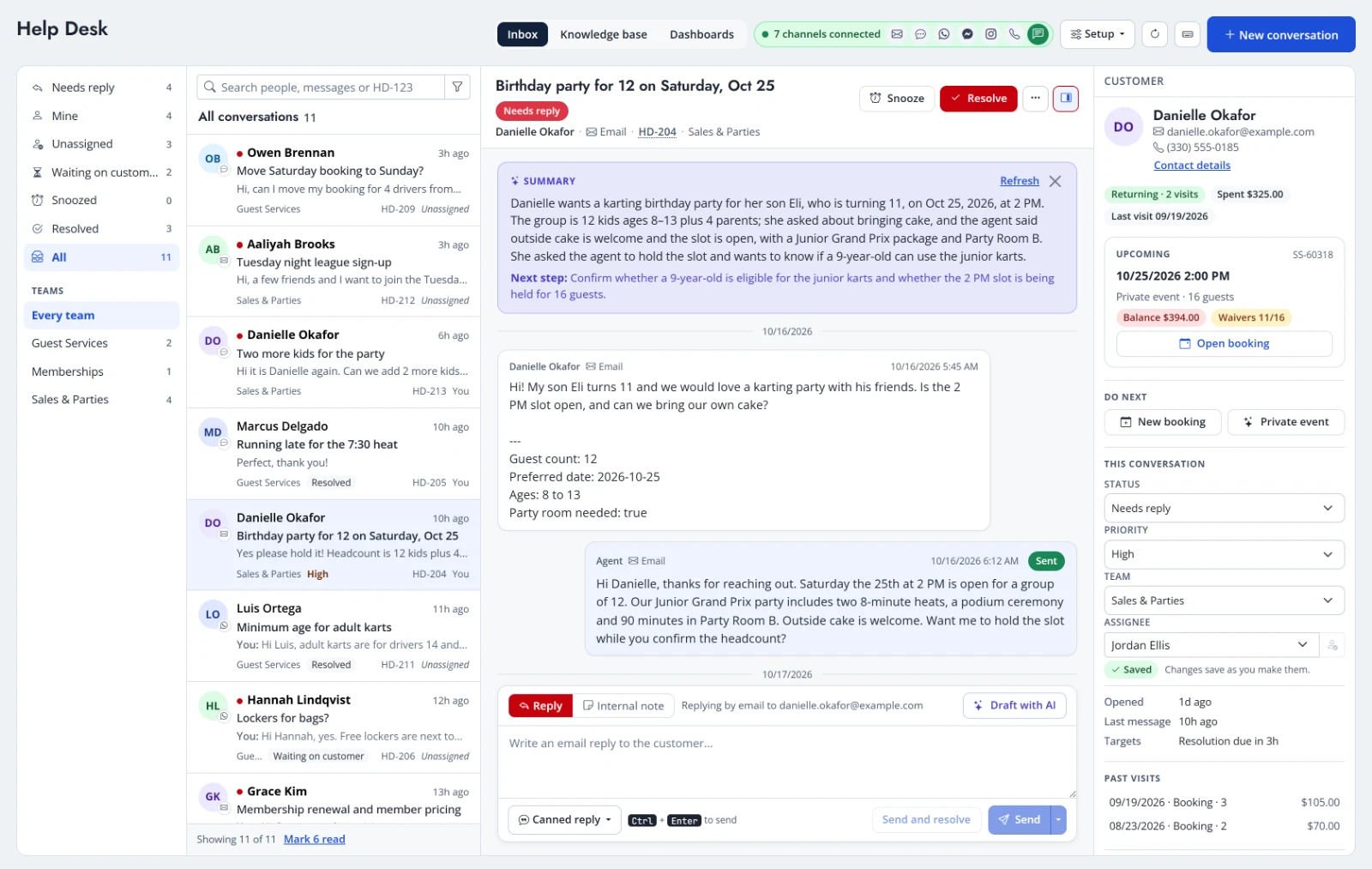Switch composer to Internal note
The width and height of the screenshot is (1372, 869).
tap(623, 705)
